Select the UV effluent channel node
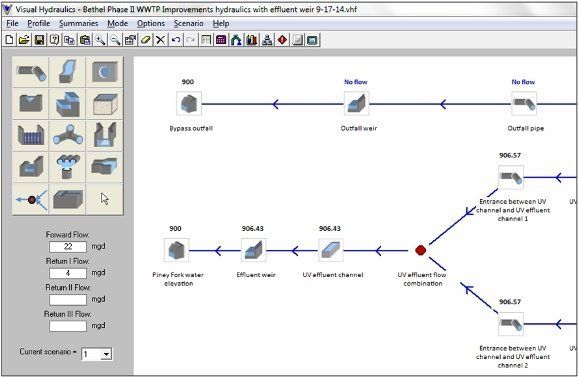The width and height of the screenshot is (578, 377). tap(331, 250)
